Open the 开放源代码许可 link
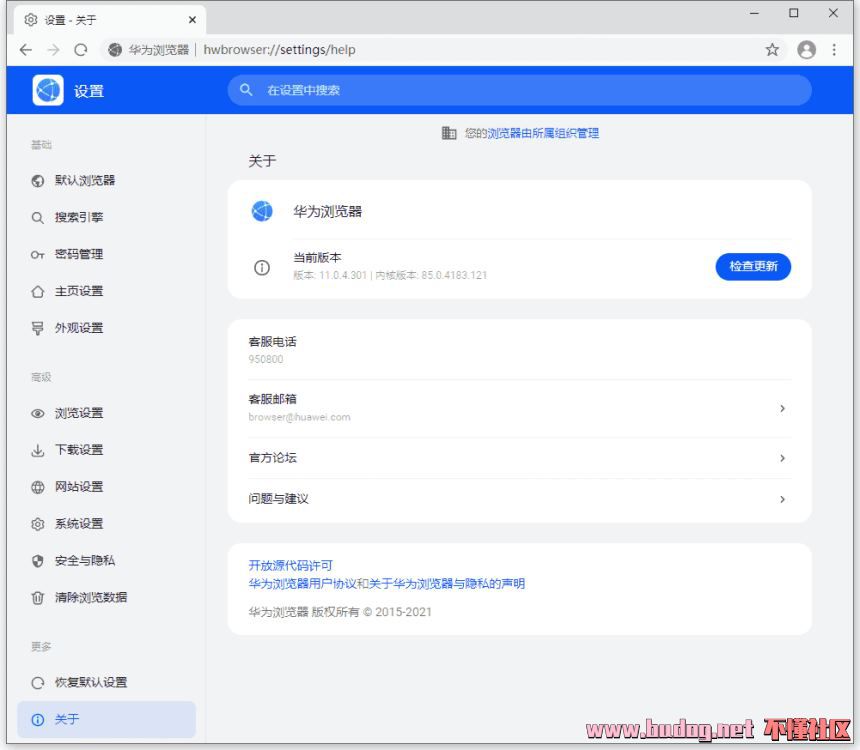The height and width of the screenshot is (750, 860). [291, 566]
